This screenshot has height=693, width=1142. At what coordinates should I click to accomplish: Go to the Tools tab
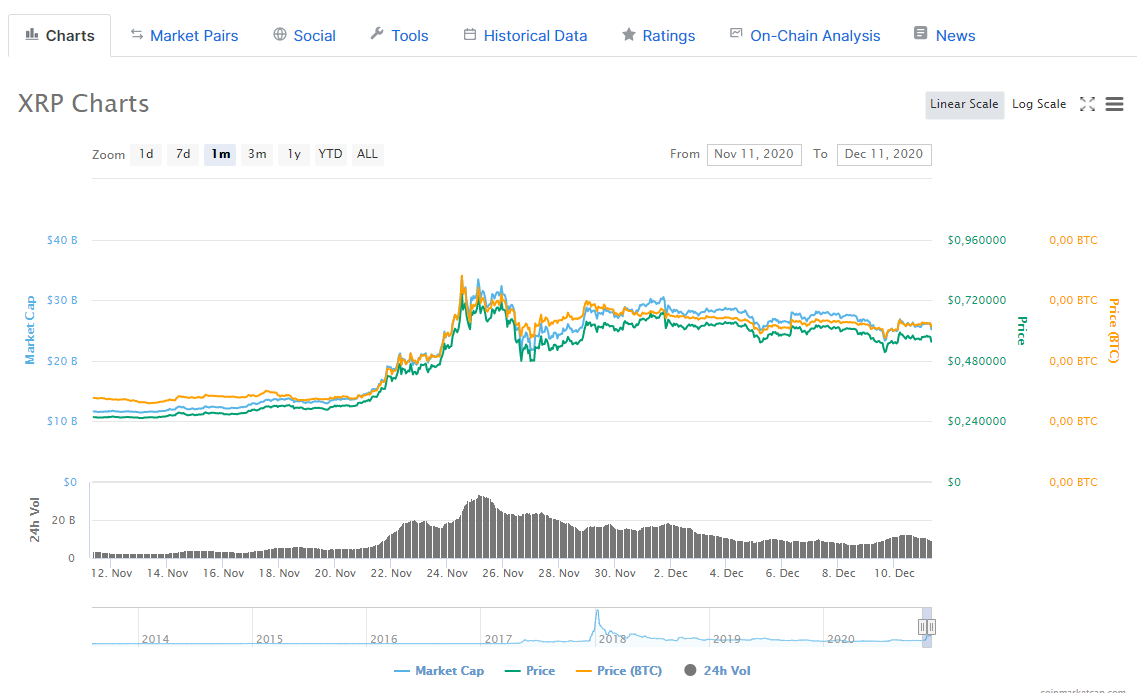pyautogui.click(x=399, y=36)
